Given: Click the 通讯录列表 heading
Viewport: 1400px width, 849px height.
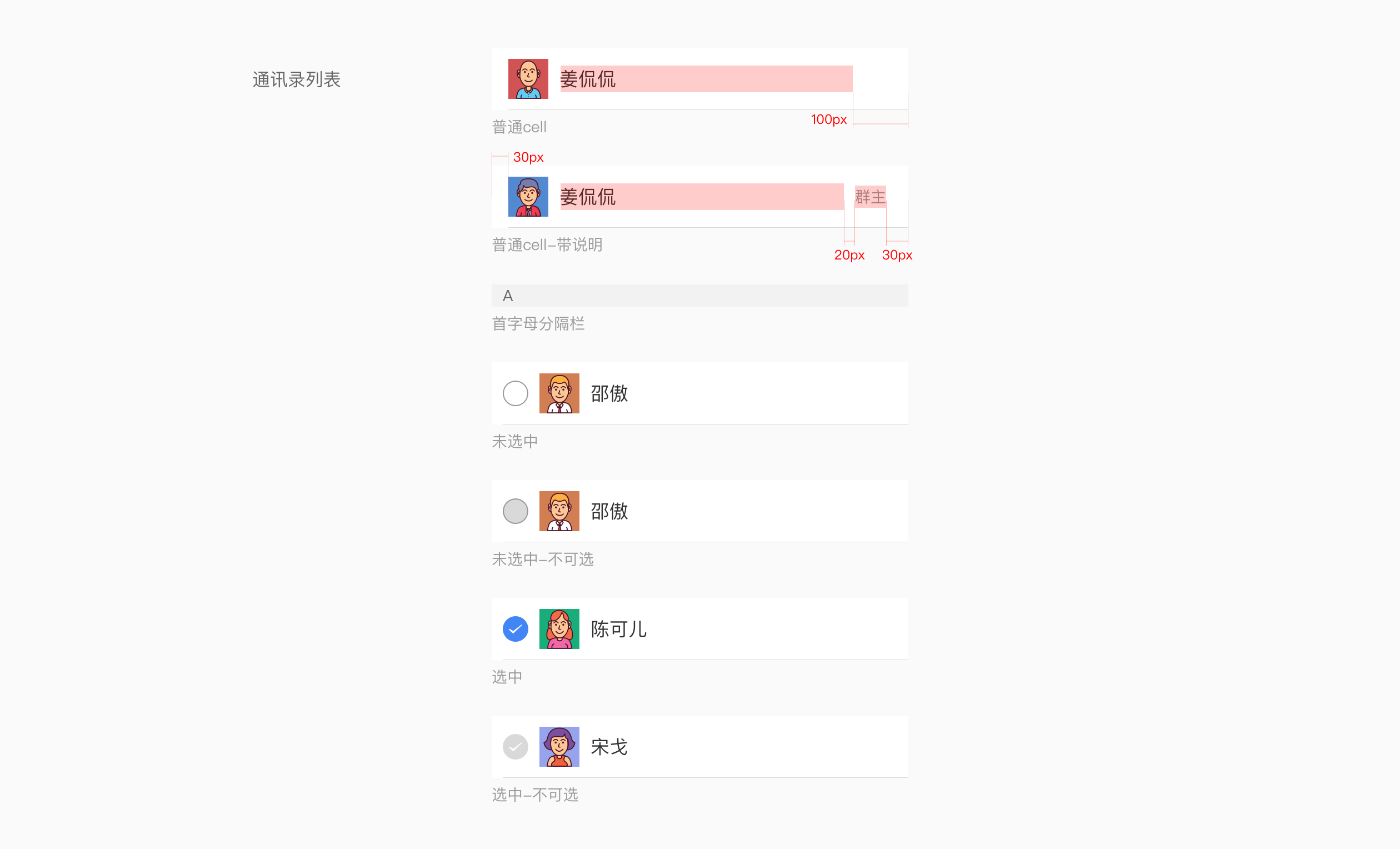Looking at the screenshot, I should [x=297, y=79].
